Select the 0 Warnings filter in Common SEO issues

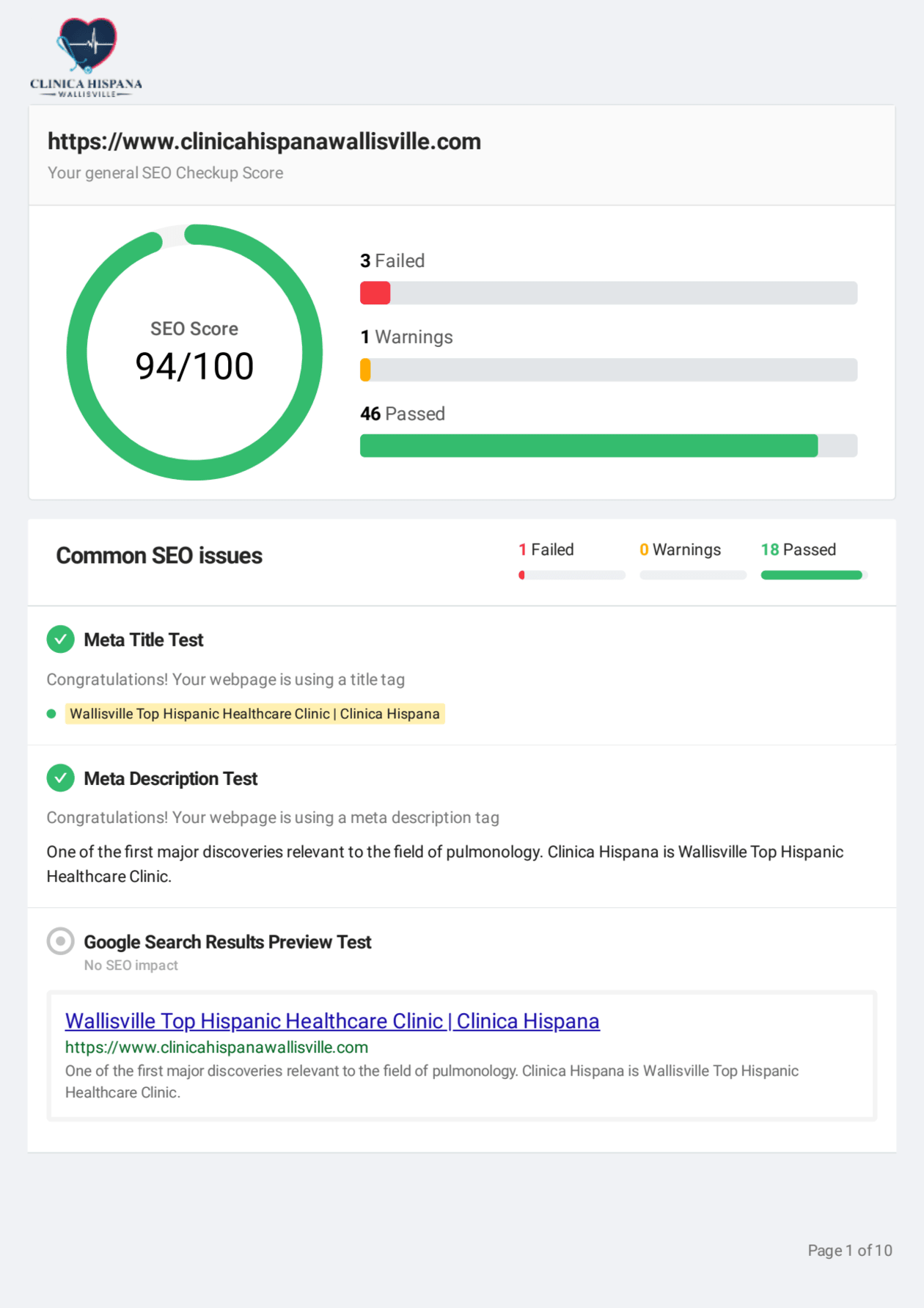click(680, 550)
